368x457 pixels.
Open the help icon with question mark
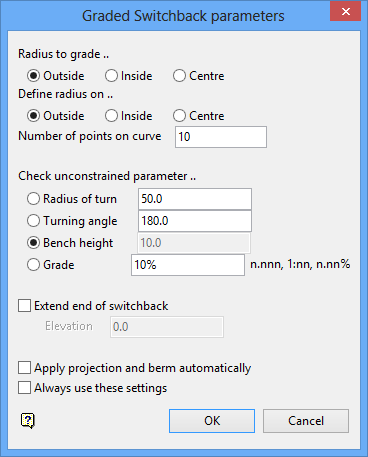(28, 421)
